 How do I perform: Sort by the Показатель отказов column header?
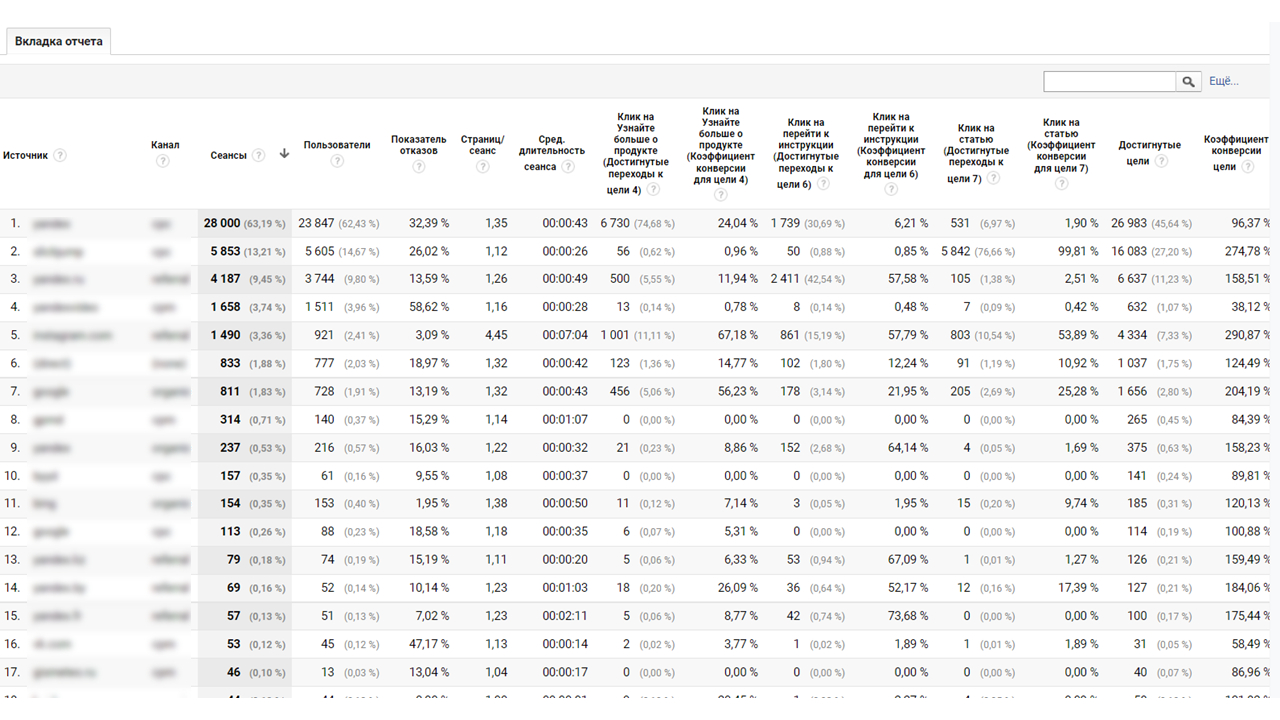coord(419,145)
